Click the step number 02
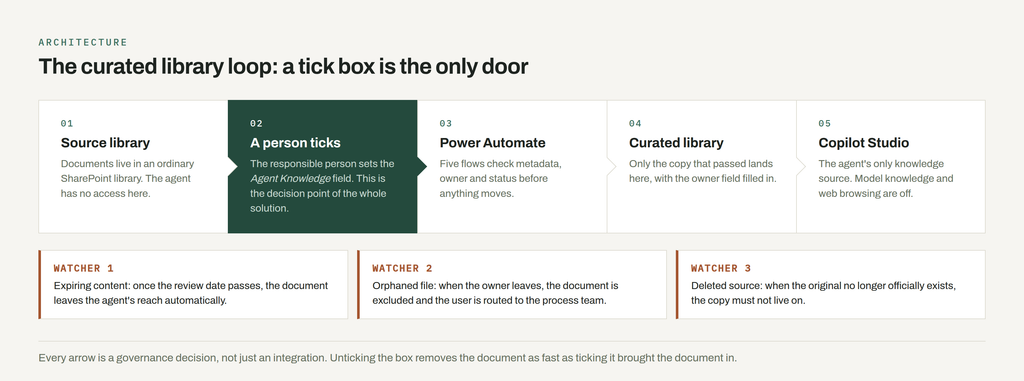Viewport: 1024px width, 381px height. click(x=257, y=123)
